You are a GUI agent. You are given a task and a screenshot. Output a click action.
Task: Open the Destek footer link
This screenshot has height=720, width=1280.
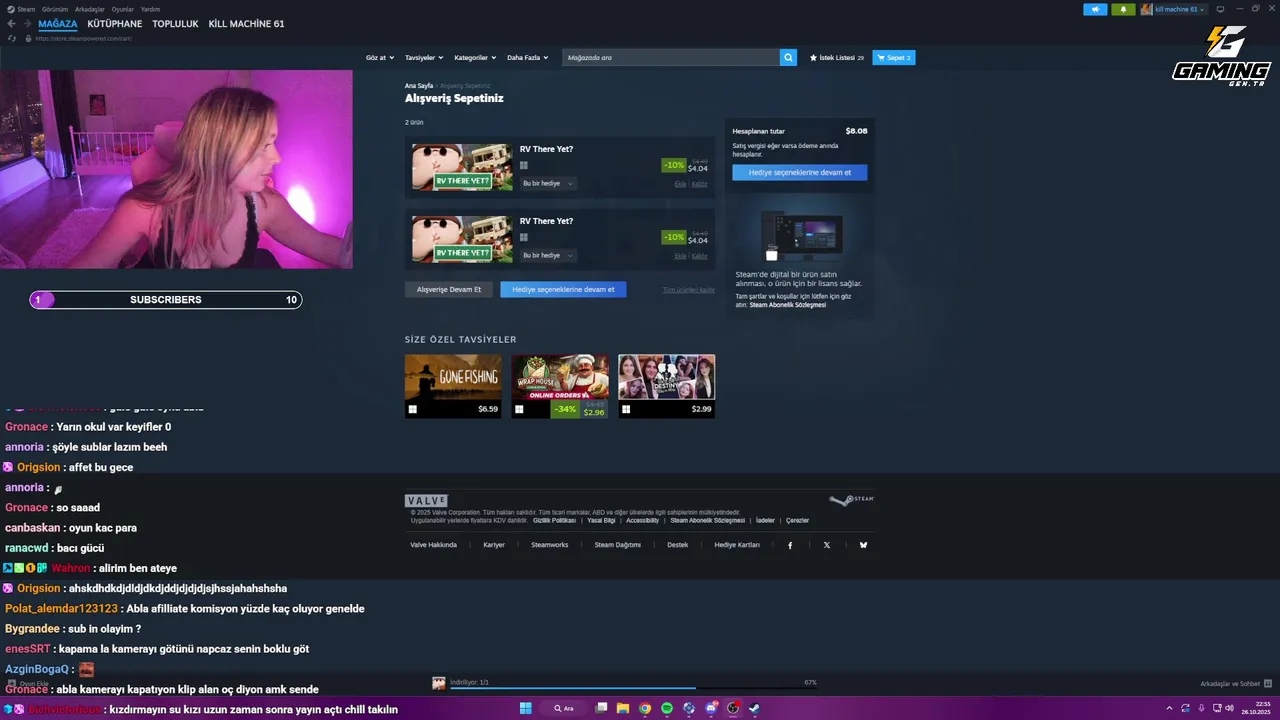(677, 545)
